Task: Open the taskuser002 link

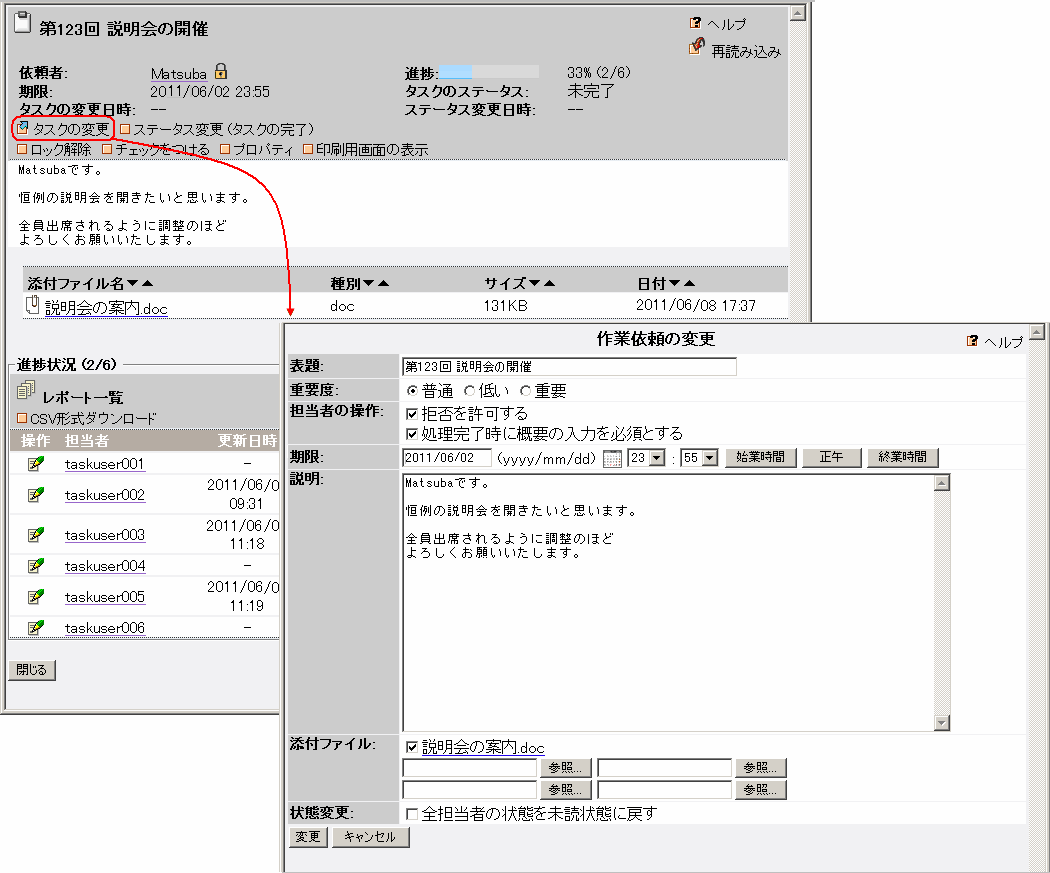Action: (x=105, y=495)
